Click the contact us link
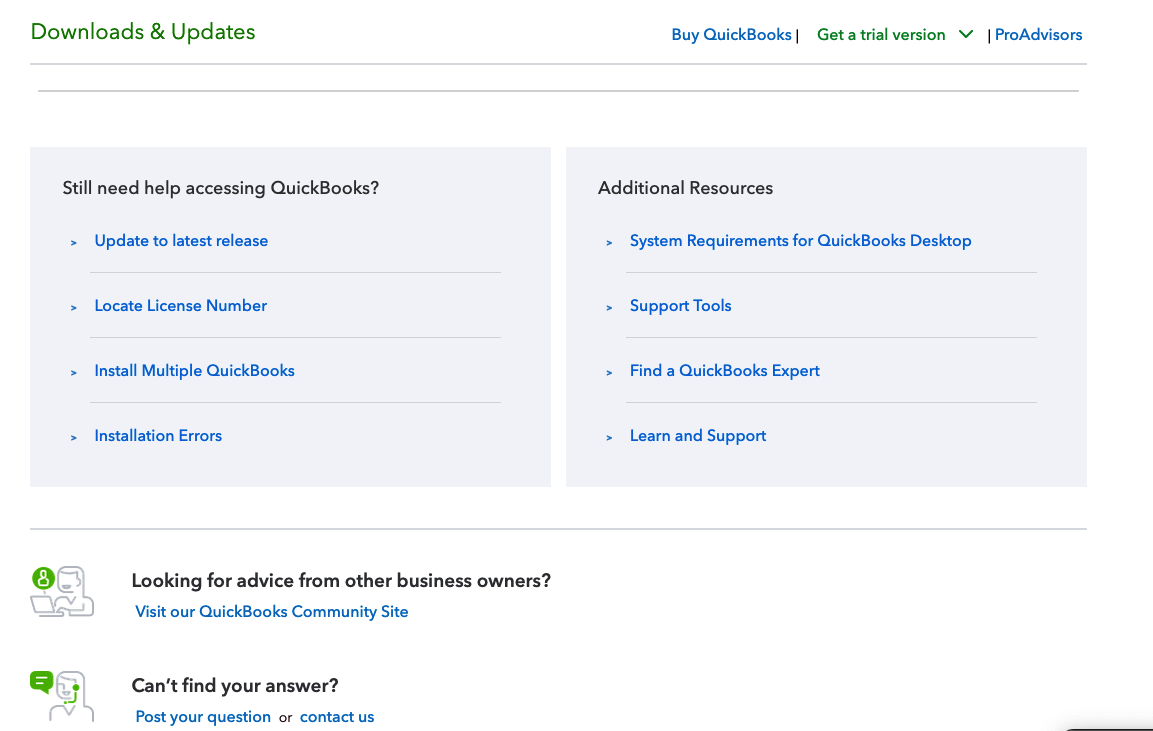 click(x=337, y=717)
